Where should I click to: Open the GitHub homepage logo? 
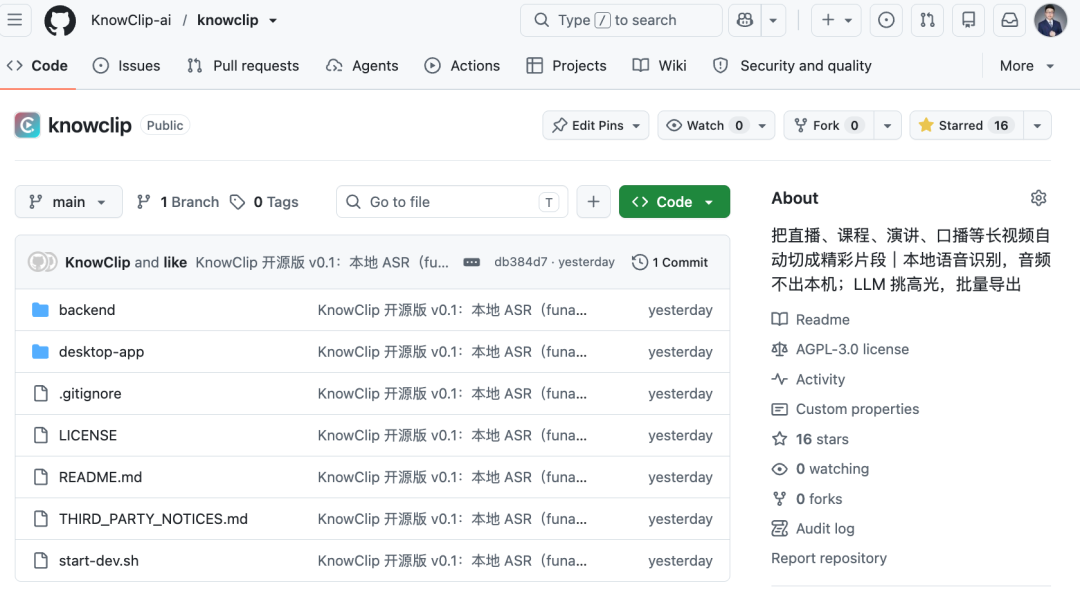60,20
